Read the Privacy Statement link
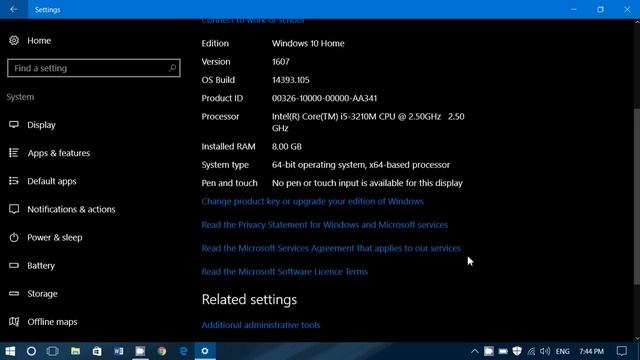This screenshot has height=360, width=640. click(324, 225)
